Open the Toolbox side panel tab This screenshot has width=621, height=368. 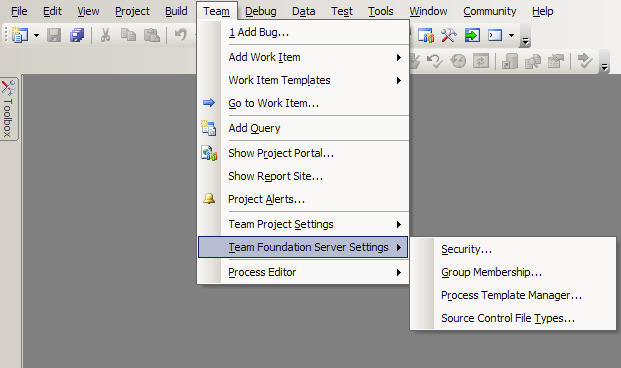(x=8, y=109)
